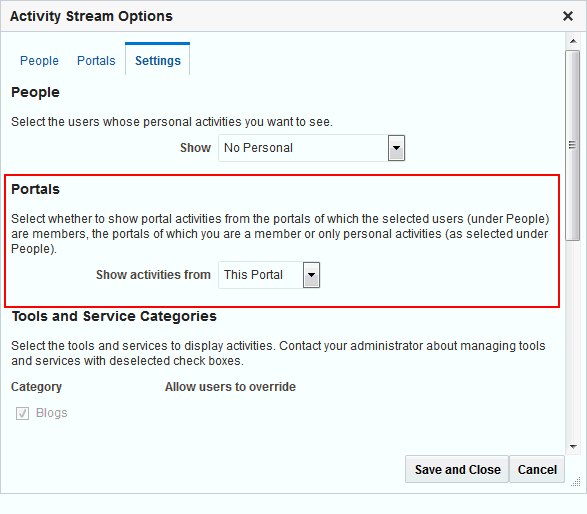Close the Activity Stream Options dialog
587x514 pixels.
(x=568, y=16)
